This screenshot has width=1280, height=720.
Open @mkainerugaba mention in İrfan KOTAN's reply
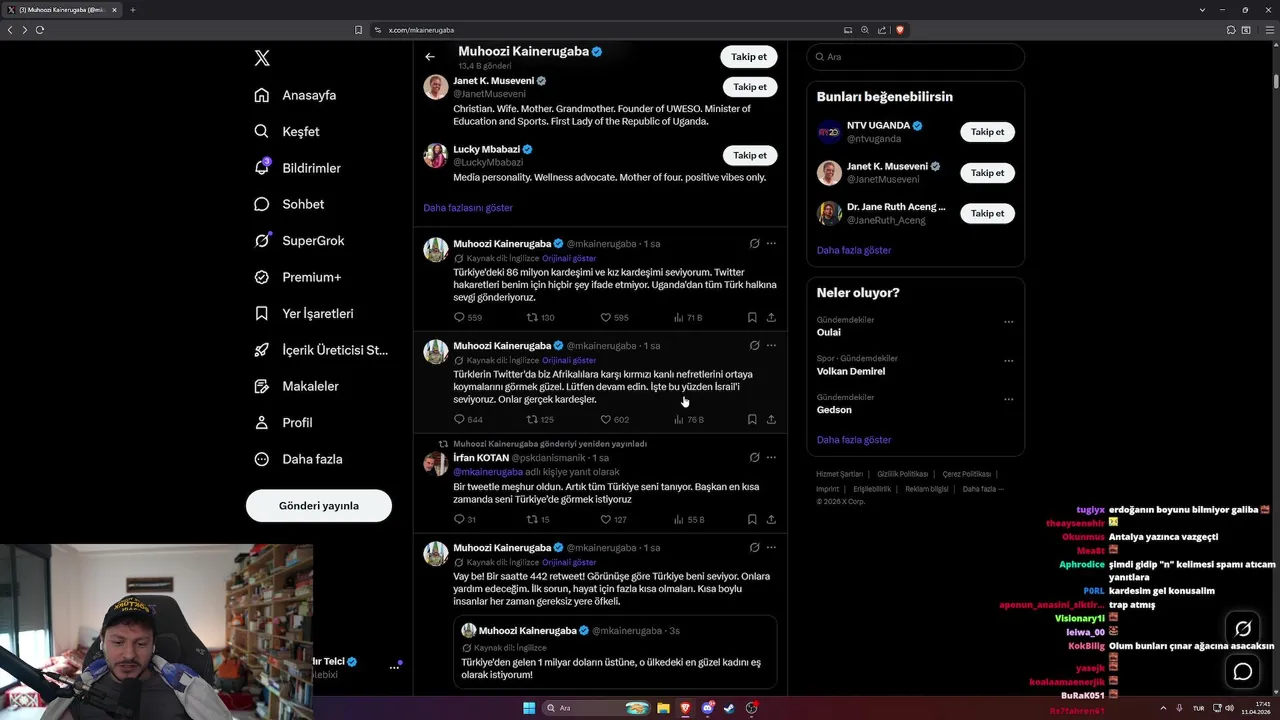pos(488,472)
